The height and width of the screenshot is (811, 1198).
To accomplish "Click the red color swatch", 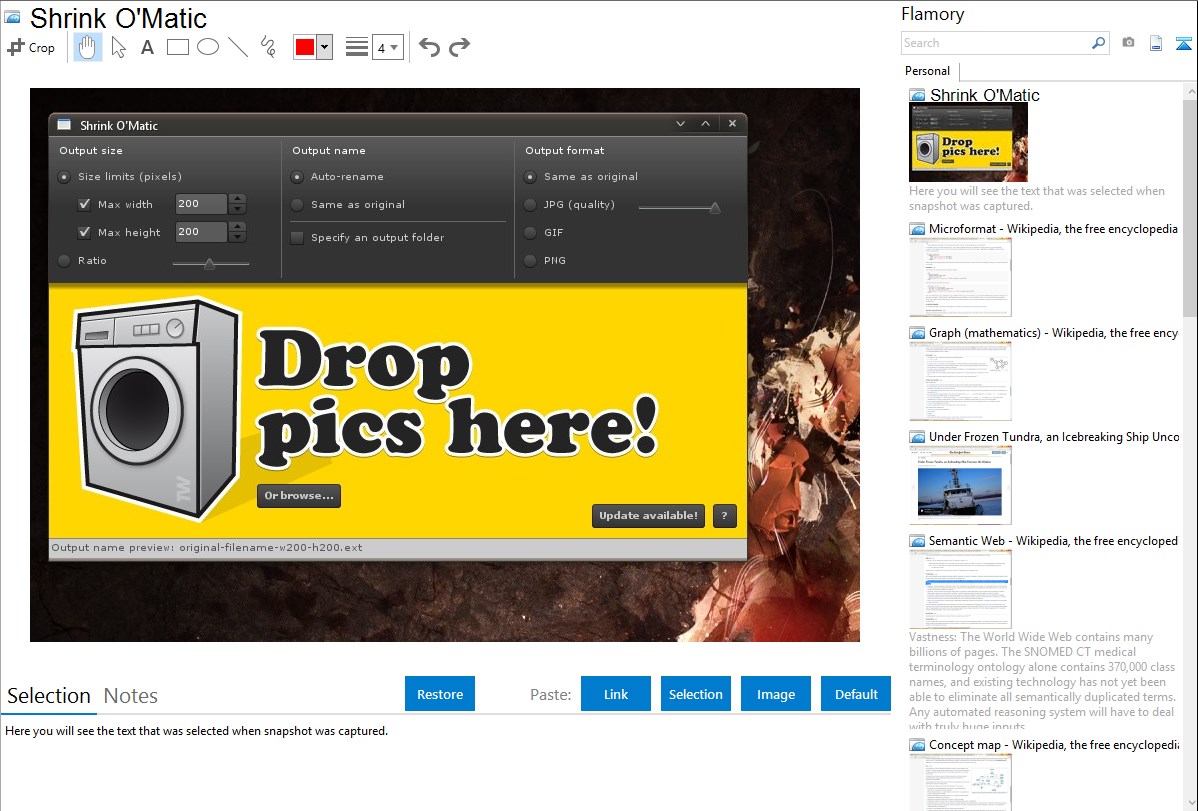I will (x=305, y=47).
